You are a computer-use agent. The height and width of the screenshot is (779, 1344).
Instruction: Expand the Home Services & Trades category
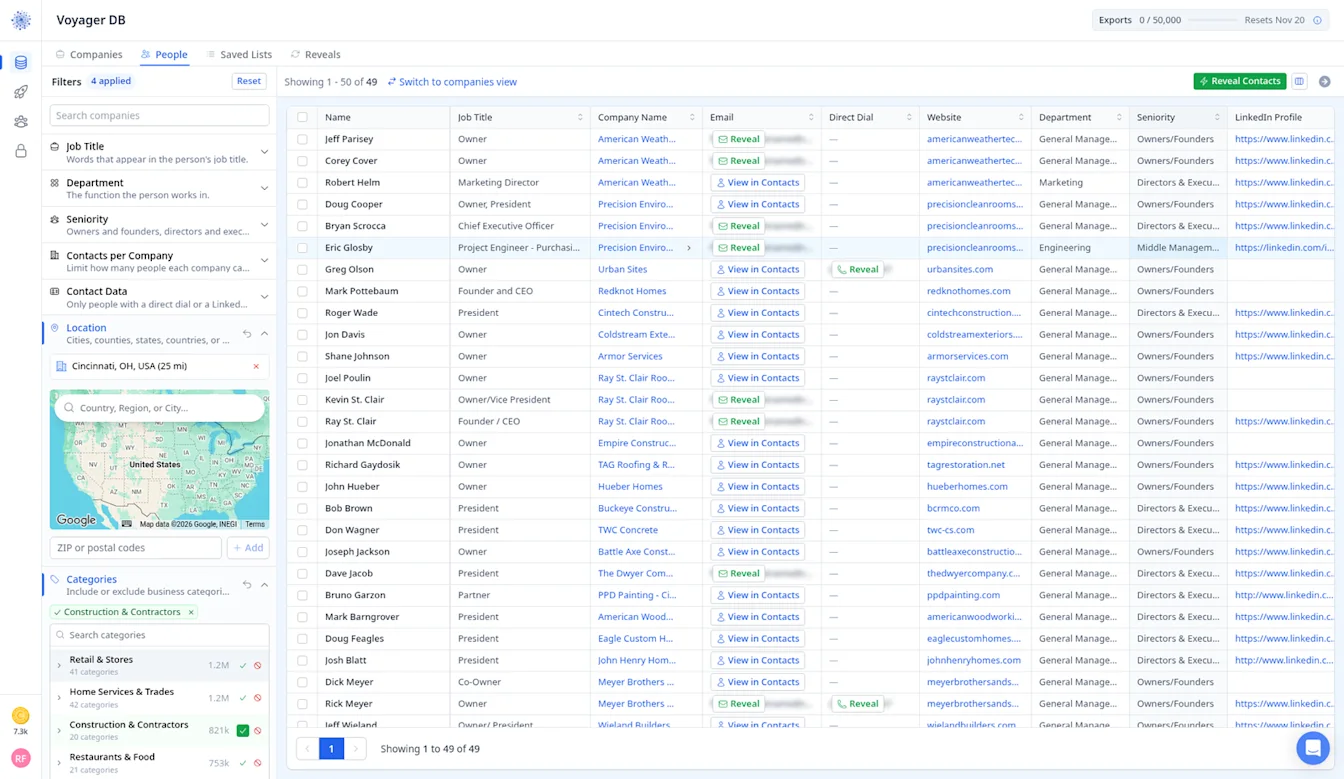[x=59, y=698]
